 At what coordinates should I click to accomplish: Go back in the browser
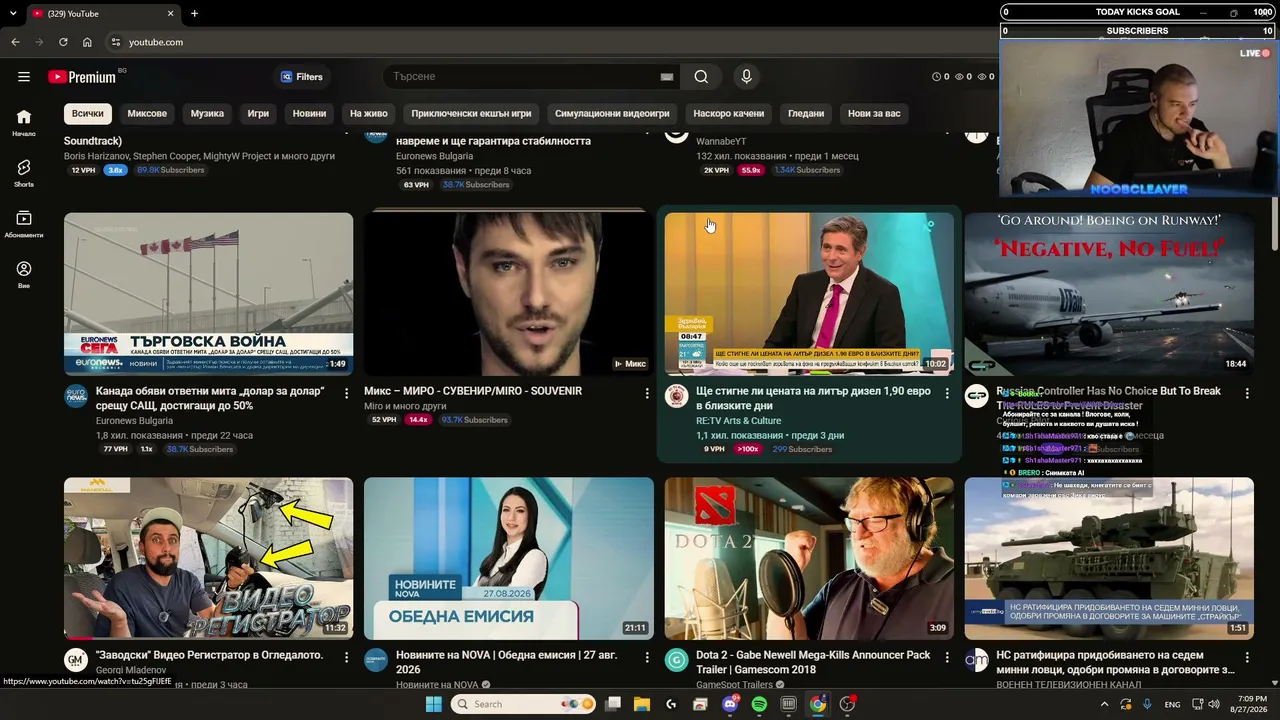15,42
